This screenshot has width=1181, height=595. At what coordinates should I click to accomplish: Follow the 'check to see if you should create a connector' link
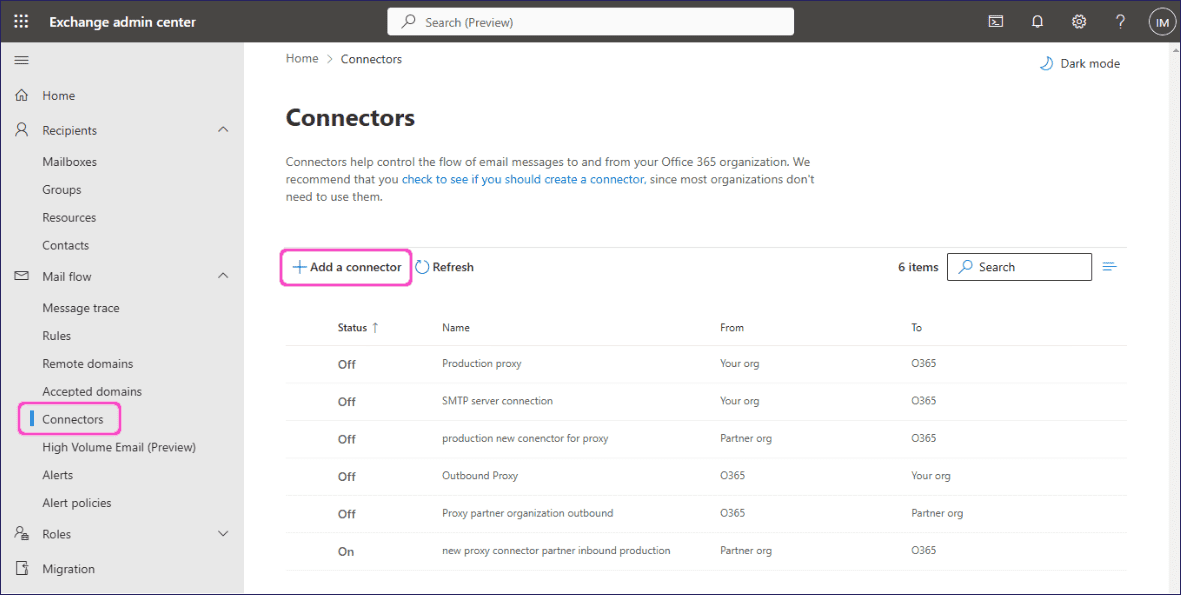coord(521,179)
